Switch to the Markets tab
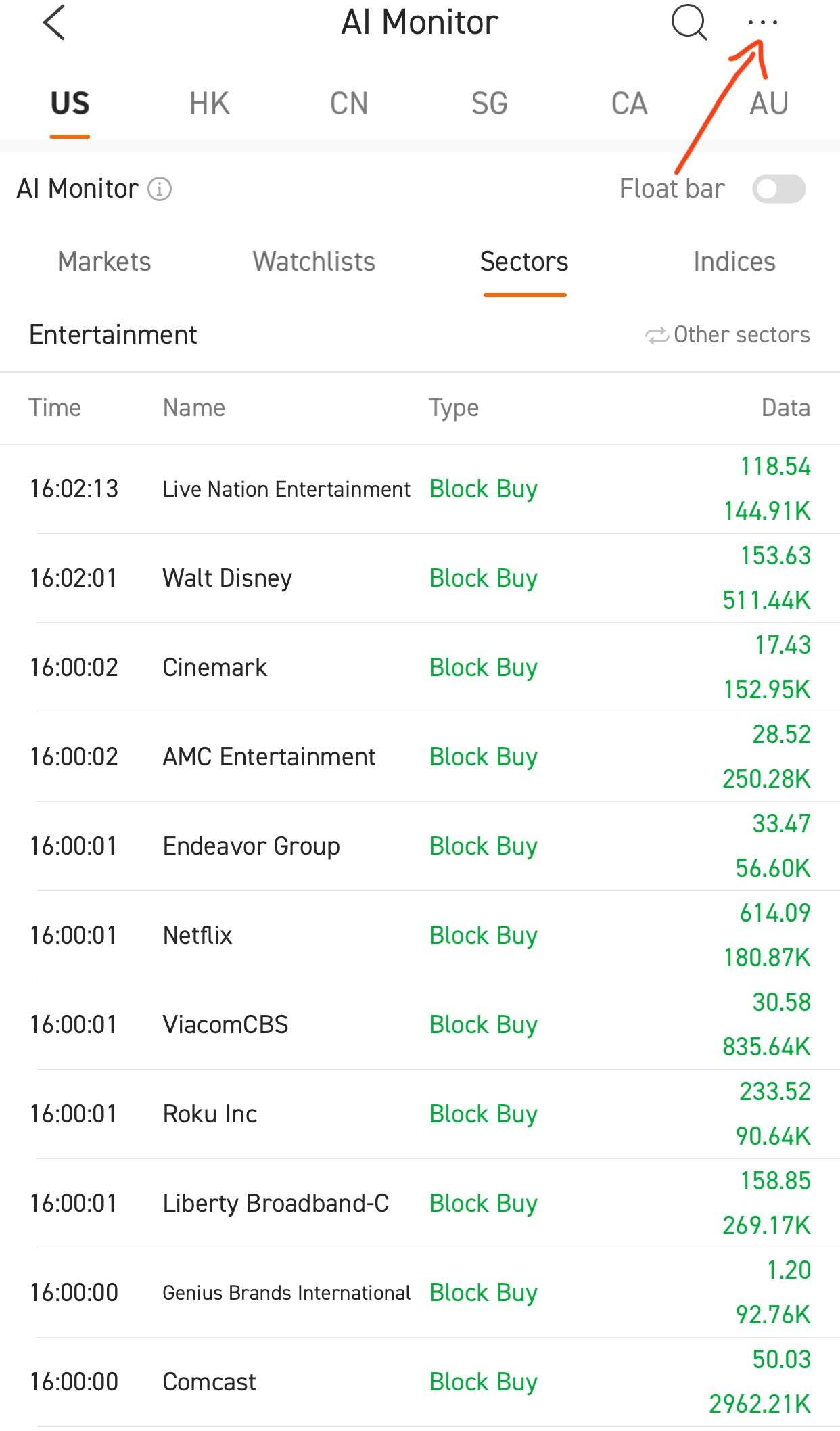Viewport: 840px width, 1431px height. pos(104,262)
